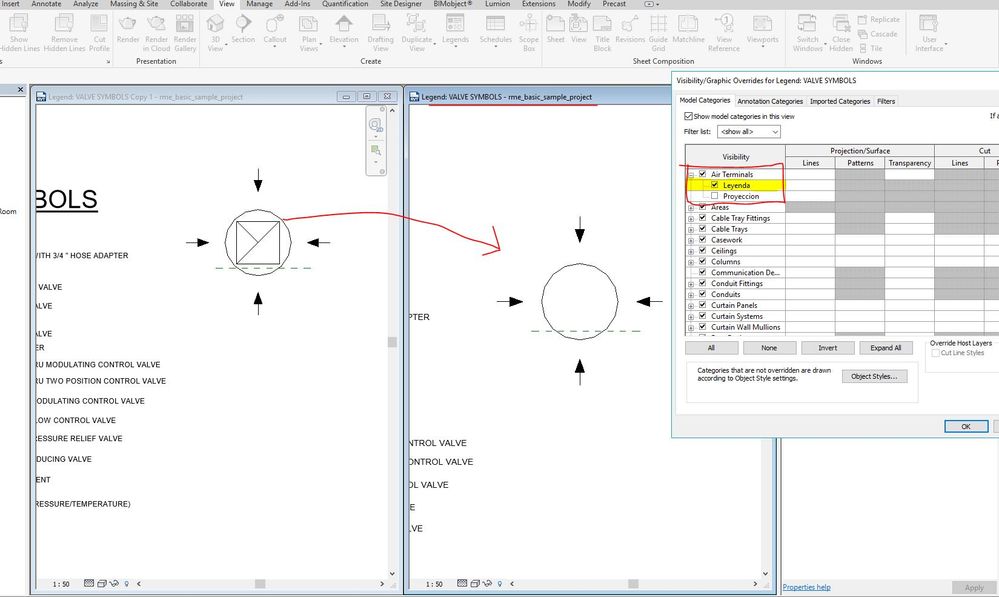Switch to the Manage ribbon tab
Viewport: 999px width, 597px height.
(x=259, y=4)
